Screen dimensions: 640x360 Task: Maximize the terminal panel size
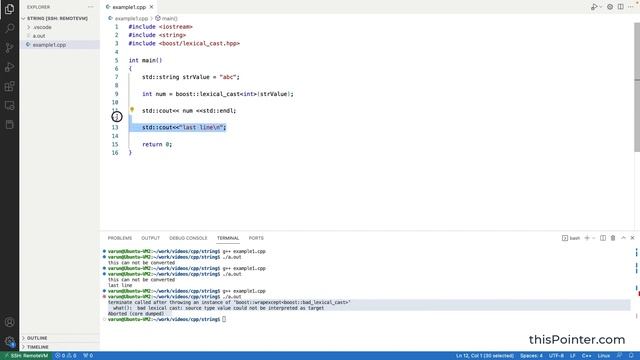click(623, 238)
